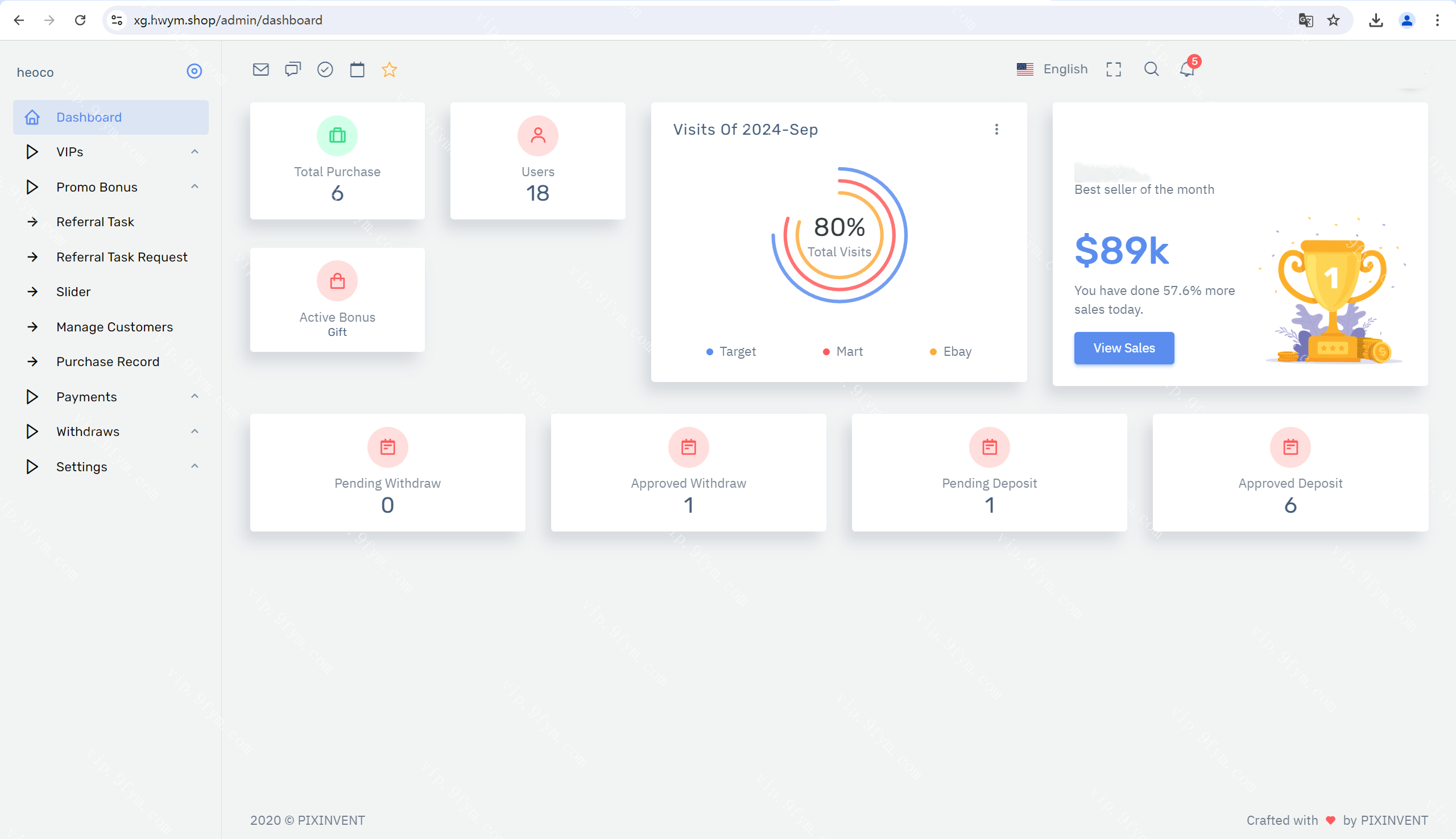1456x839 pixels.
Task: Open the search magnifier icon
Action: tap(1151, 69)
